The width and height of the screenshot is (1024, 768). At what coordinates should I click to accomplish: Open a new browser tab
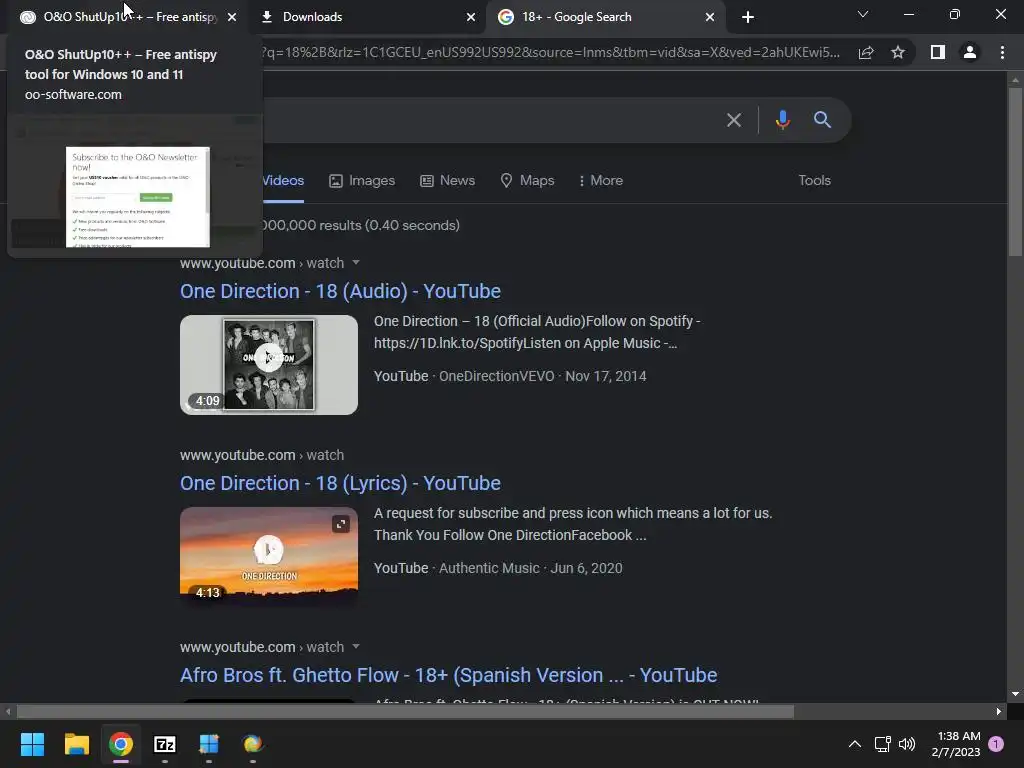[x=748, y=17]
